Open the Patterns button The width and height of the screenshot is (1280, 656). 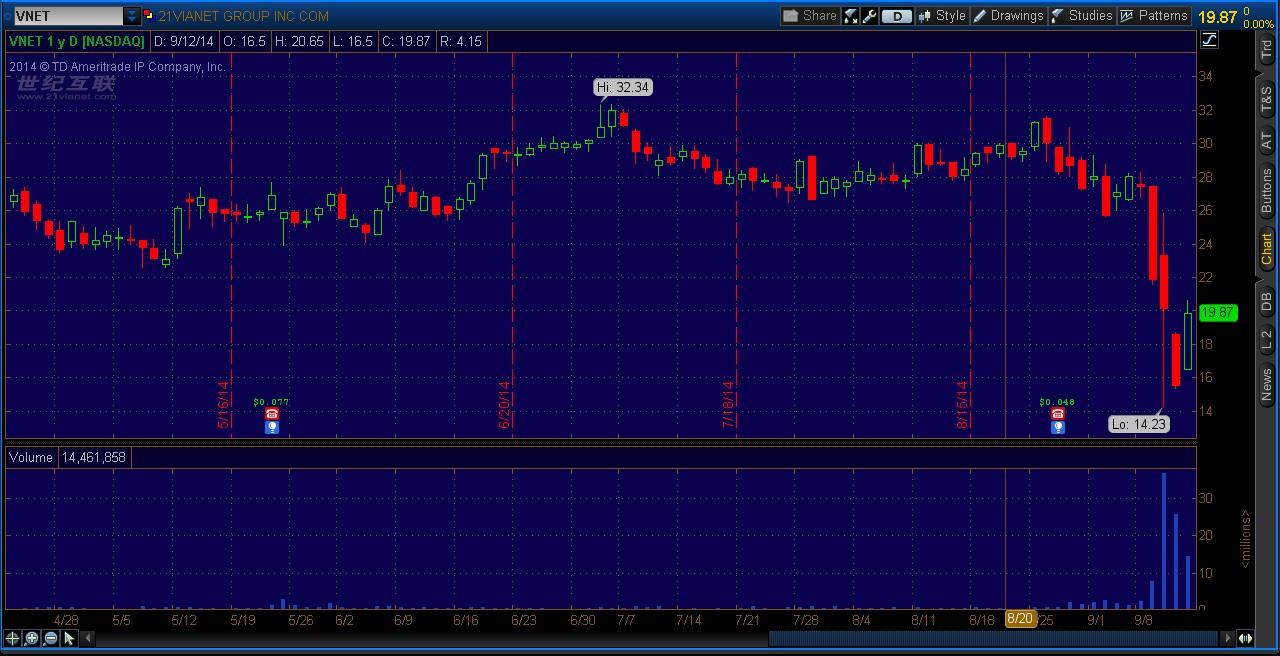click(1154, 16)
